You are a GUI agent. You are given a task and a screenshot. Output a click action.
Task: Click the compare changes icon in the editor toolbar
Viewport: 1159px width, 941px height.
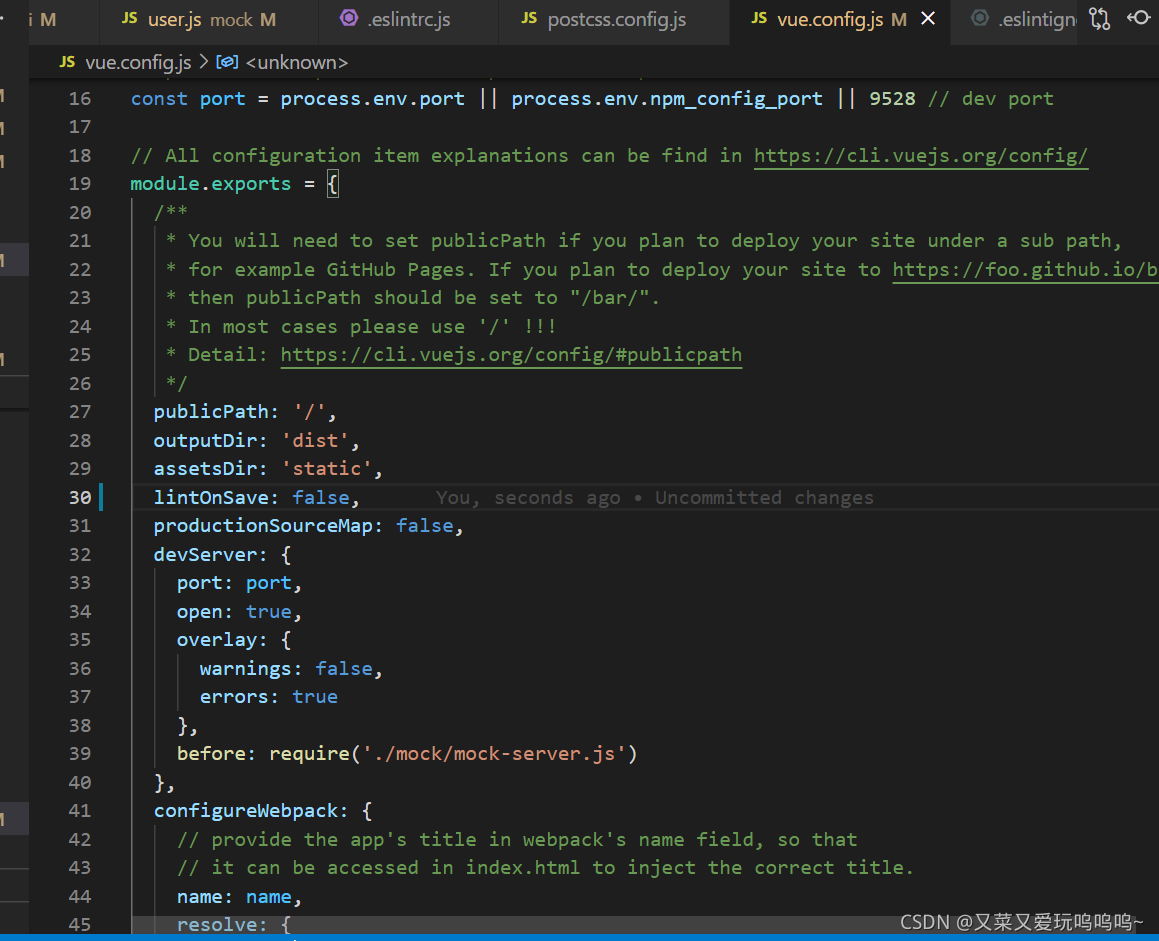(1099, 18)
